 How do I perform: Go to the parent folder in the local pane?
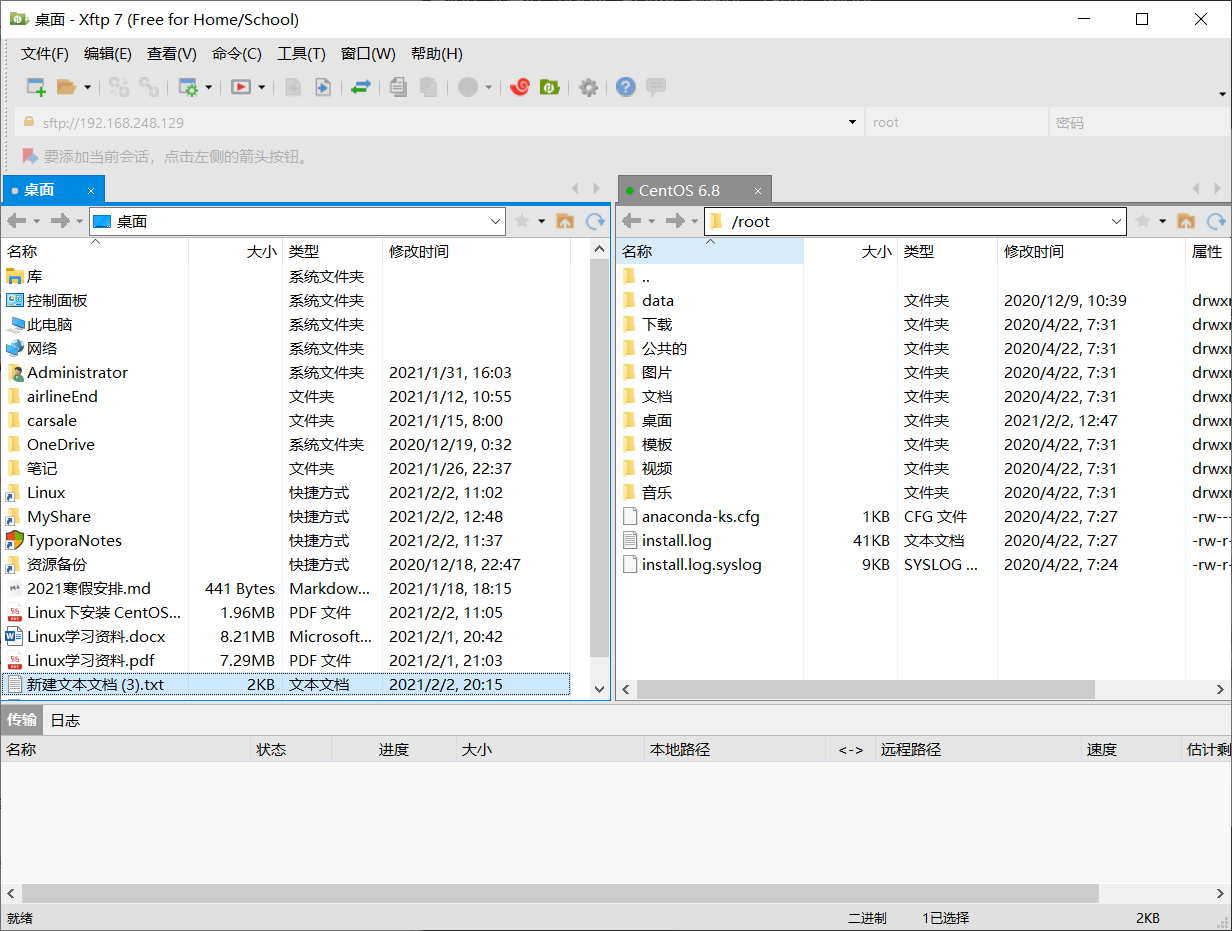[565, 221]
